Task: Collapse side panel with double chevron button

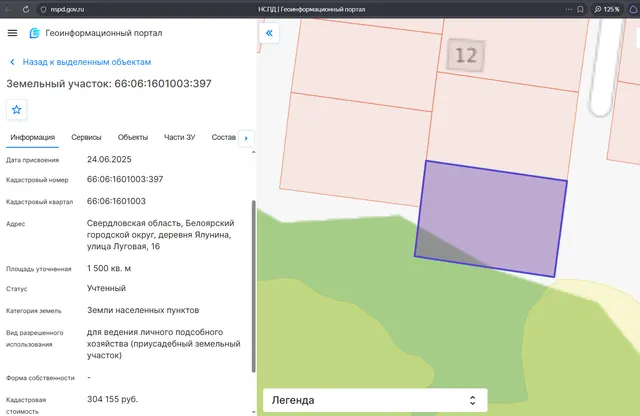Action: pos(269,33)
